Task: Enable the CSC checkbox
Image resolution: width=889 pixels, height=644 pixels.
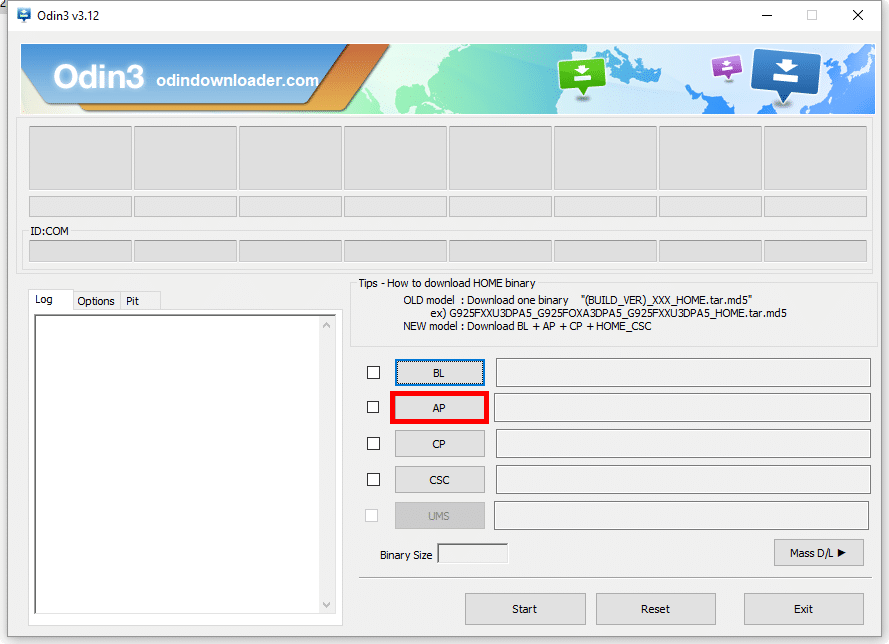Action: [374, 480]
